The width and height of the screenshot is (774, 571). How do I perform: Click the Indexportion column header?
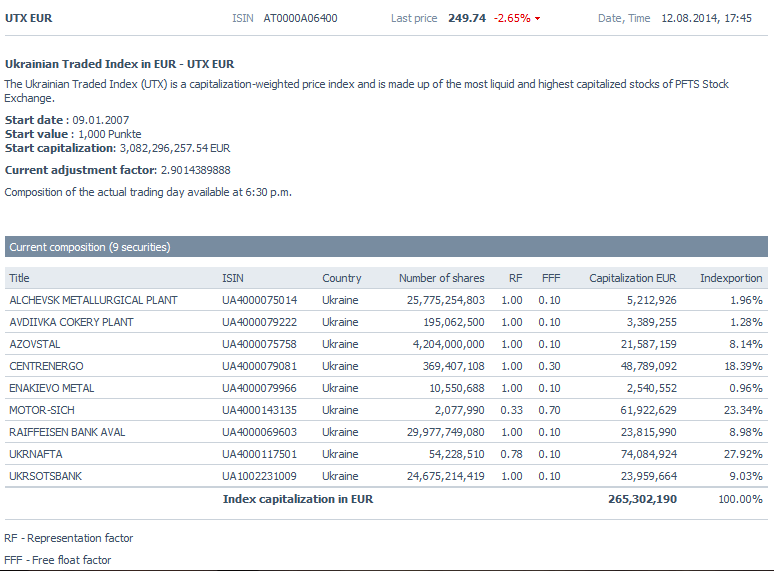[731, 278]
